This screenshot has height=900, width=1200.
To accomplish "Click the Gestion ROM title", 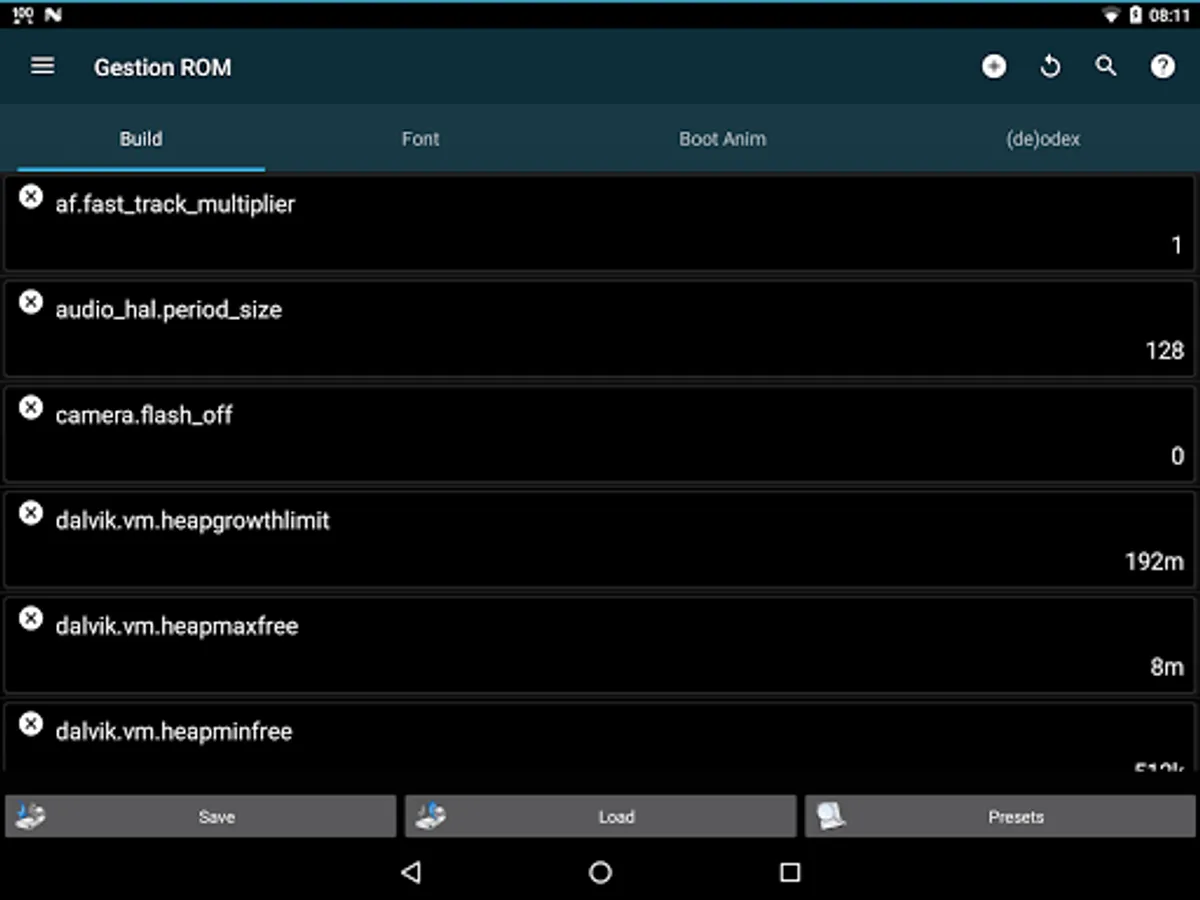I will click(163, 67).
